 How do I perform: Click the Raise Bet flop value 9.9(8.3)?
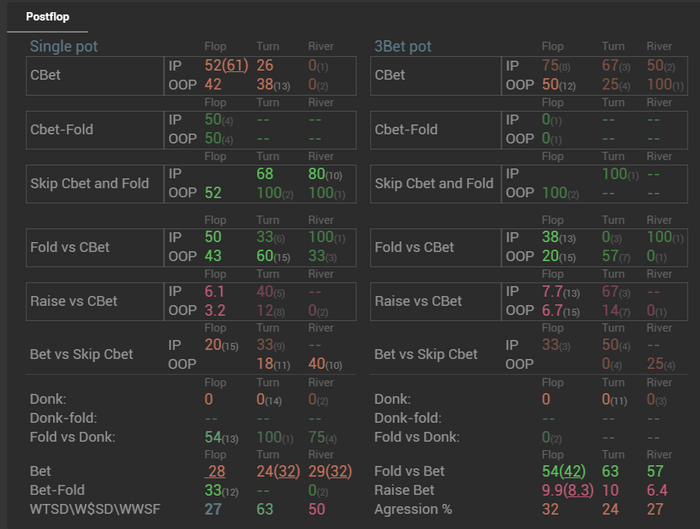563,490
